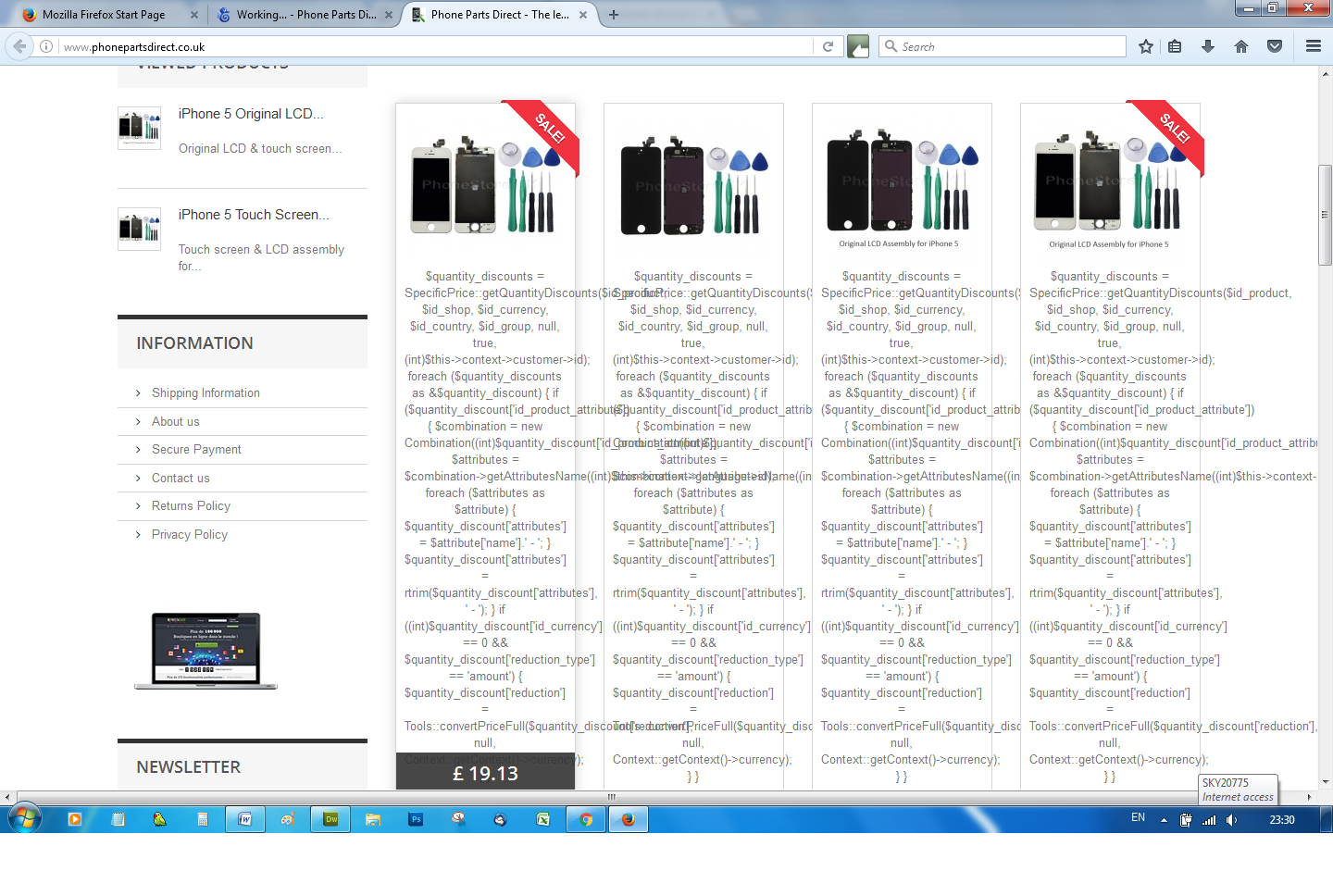Viewport: 1333px width, 896px height.
Task: Click the first product image with SALE ribbon
Action: [x=485, y=185]
